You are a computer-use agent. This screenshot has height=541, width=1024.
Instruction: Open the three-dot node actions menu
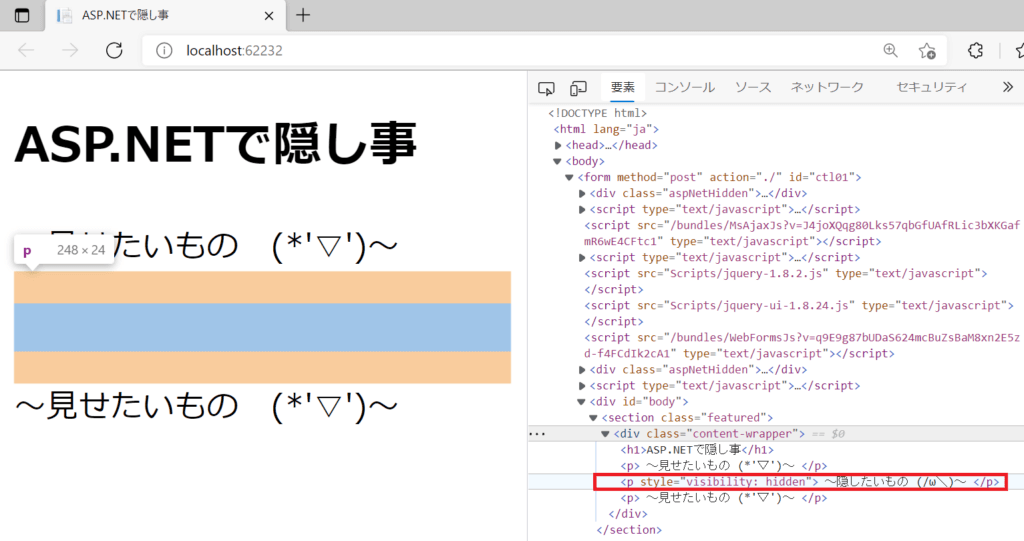(x=537, y=434)
